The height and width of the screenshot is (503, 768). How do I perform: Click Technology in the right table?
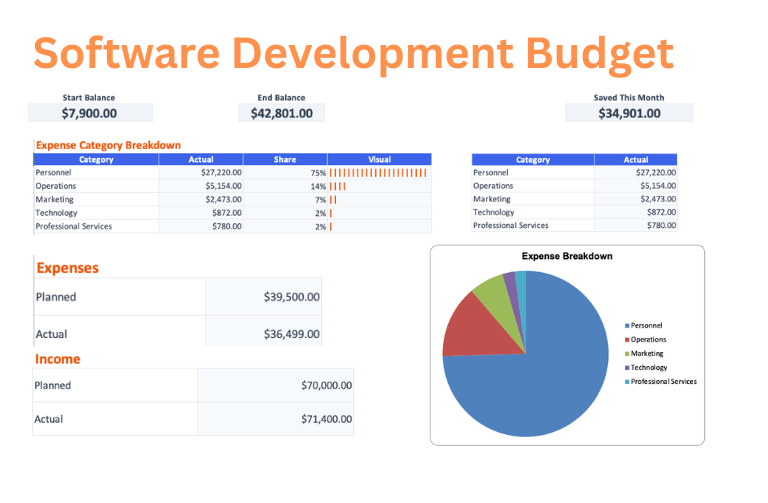(x=494, y=212)
